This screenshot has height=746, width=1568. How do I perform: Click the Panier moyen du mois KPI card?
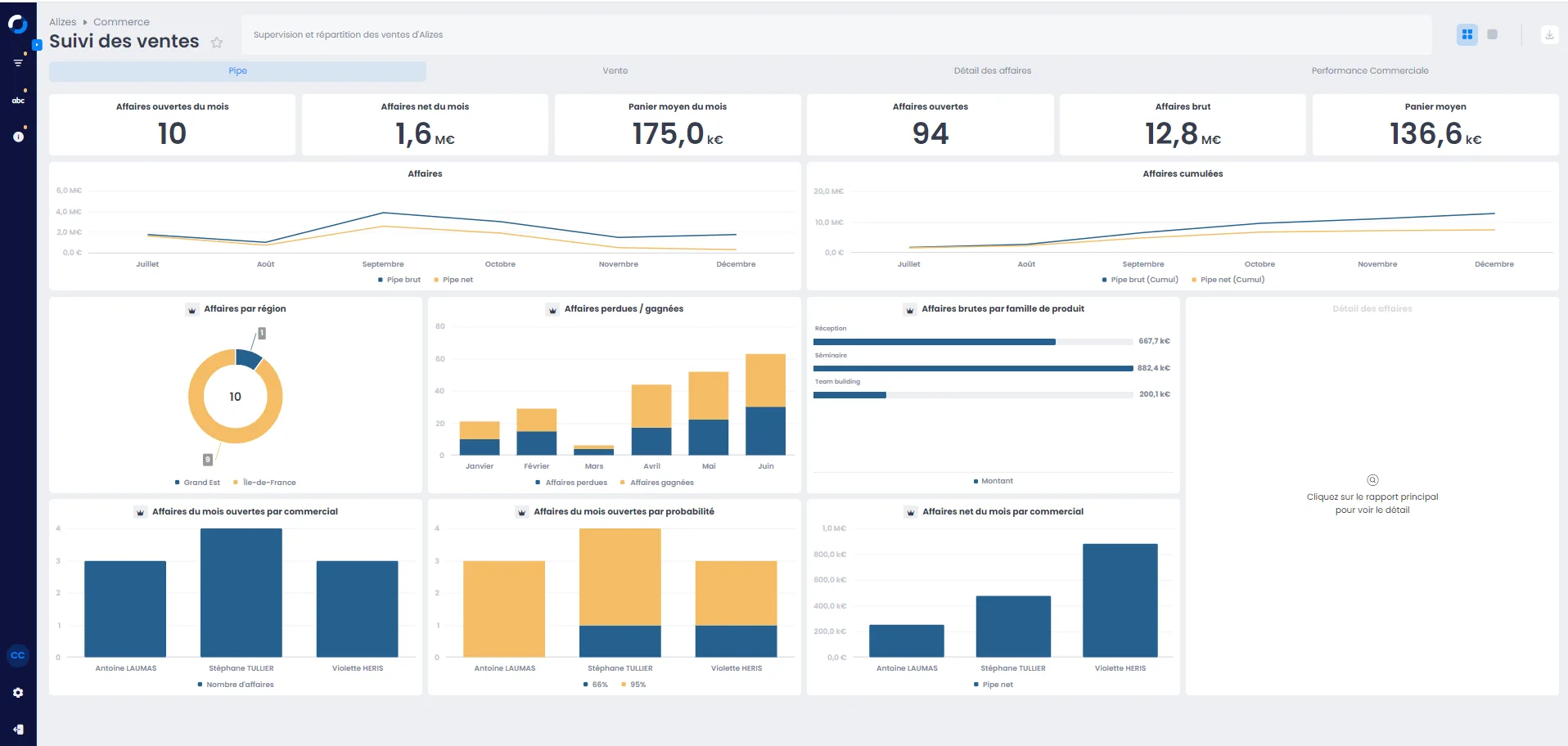click(x=678, y=124)
